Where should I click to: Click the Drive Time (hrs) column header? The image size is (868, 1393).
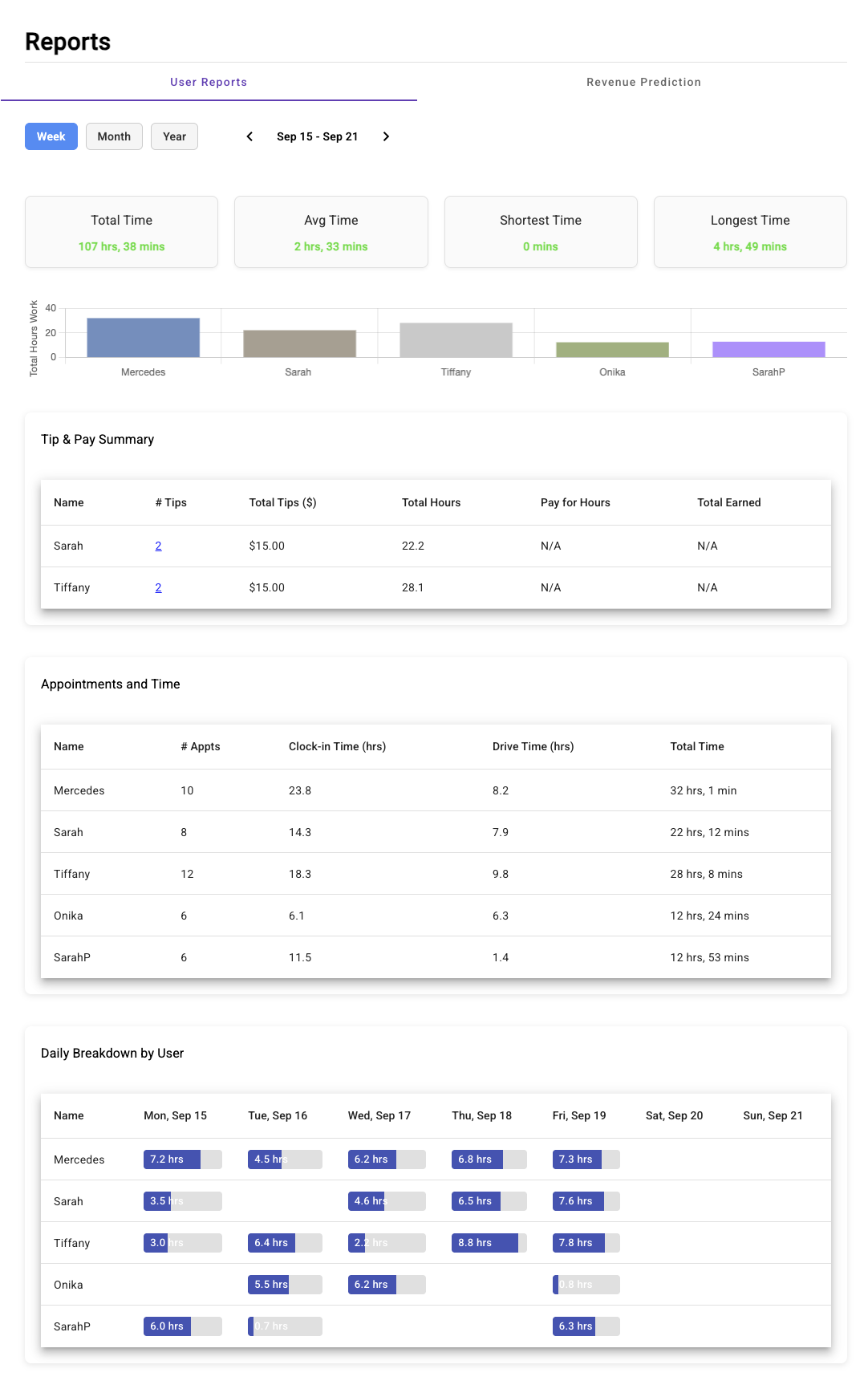533,746
